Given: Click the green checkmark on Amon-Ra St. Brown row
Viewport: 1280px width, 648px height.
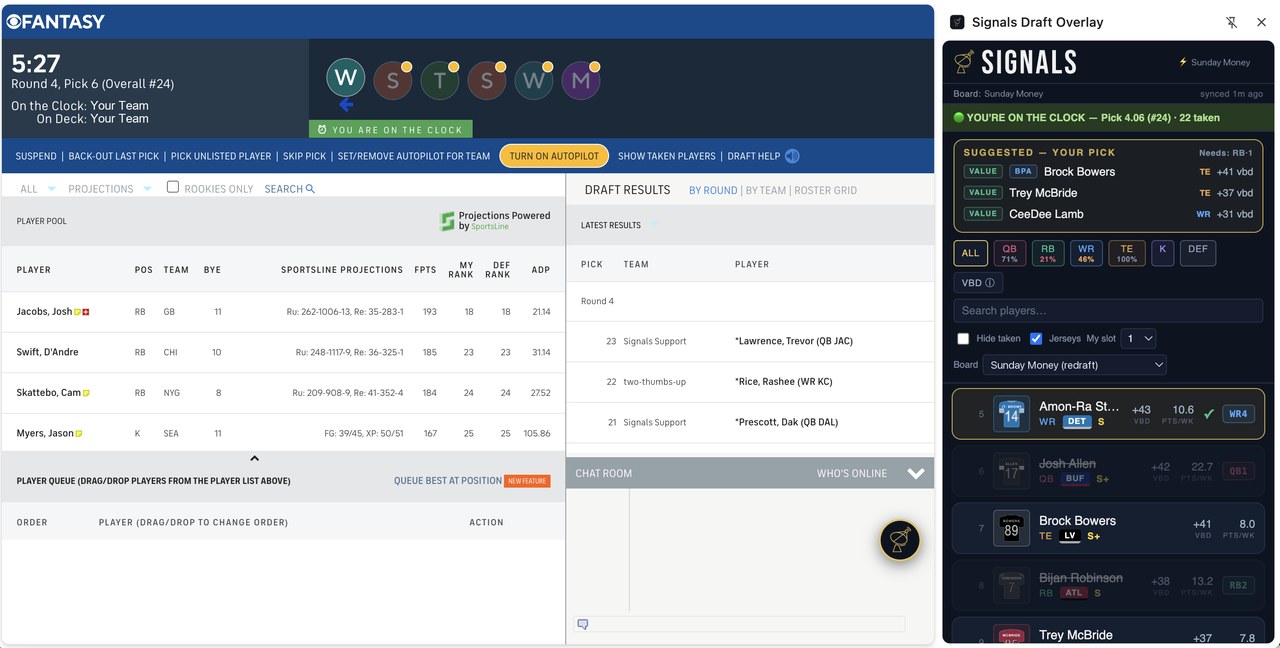Looking at the screenshot, I should [1208, 414].
